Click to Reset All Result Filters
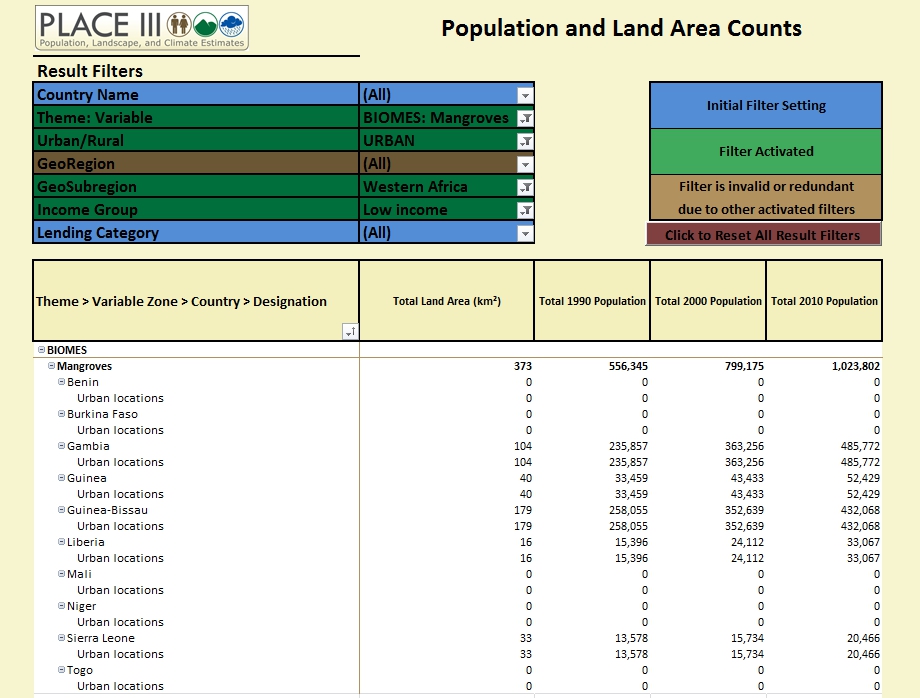Image resolution: width=920 pixels, height=698 pixels. (765, 235)
